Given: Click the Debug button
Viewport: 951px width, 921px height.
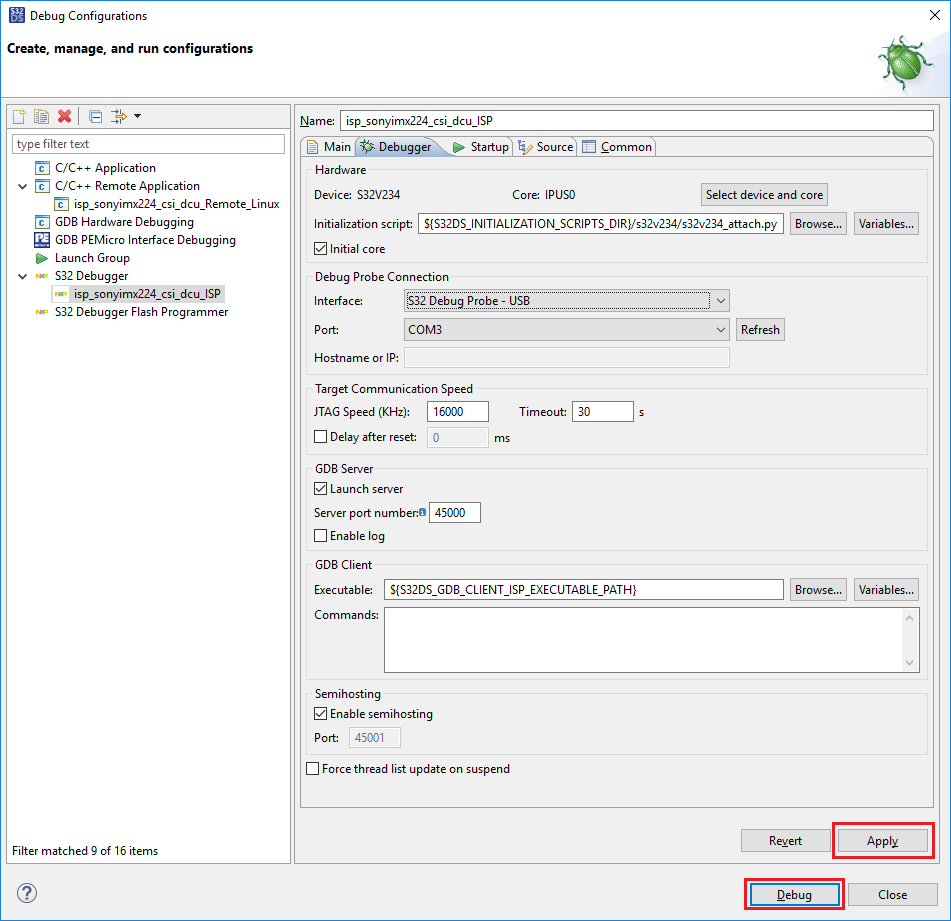Looking at the screenshot, I should click(x=794, y=895).
